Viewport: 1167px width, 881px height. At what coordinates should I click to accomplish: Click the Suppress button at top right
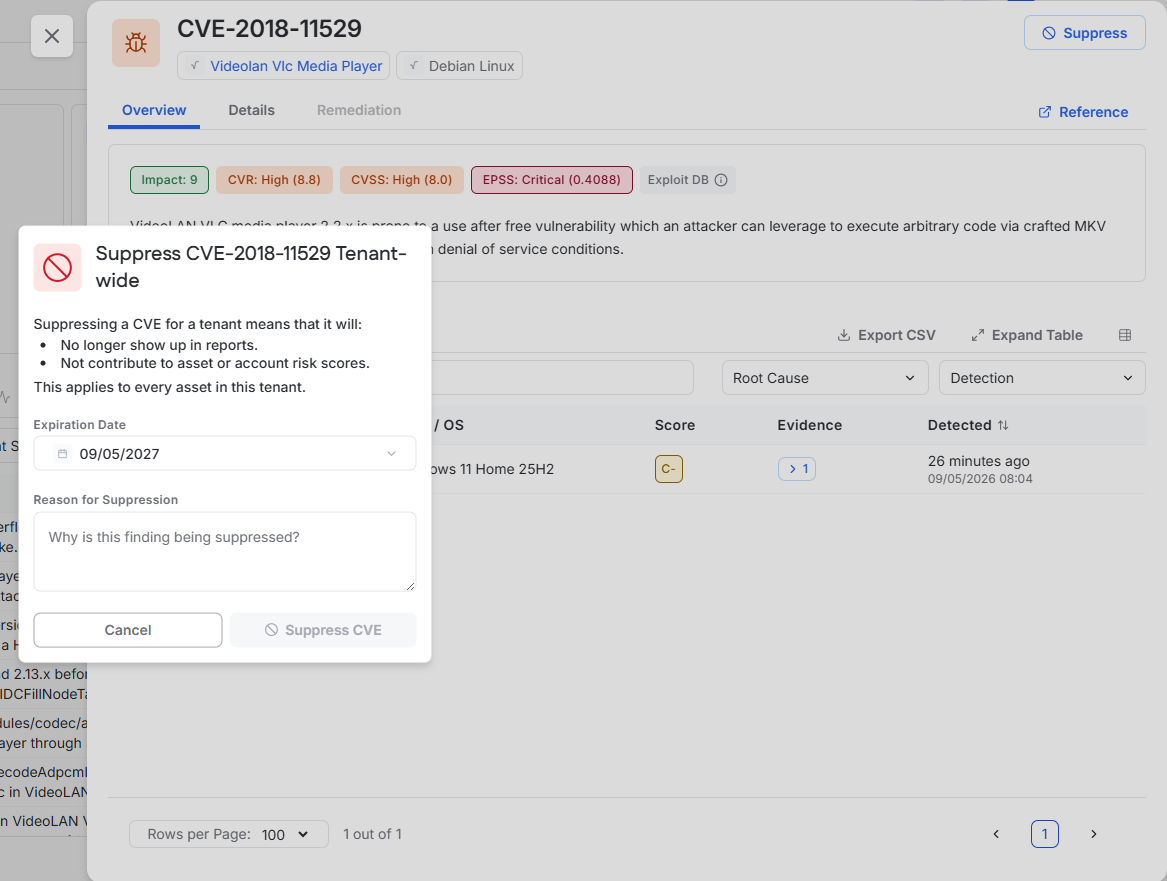click(1084, 33)
